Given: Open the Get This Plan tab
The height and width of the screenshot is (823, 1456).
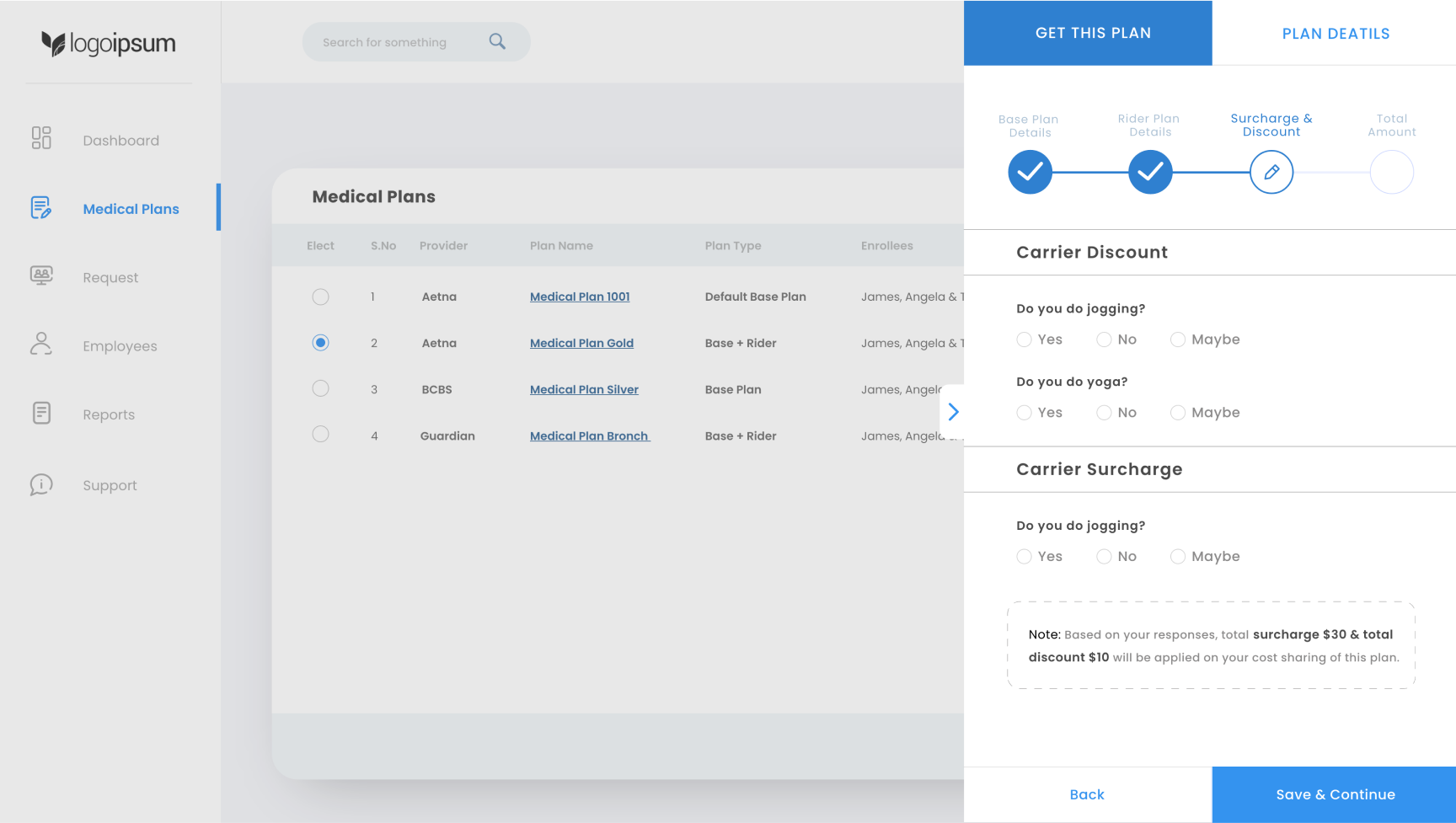Looking at the screenshot, I should pyautogui.click(x=1092, y=33).
